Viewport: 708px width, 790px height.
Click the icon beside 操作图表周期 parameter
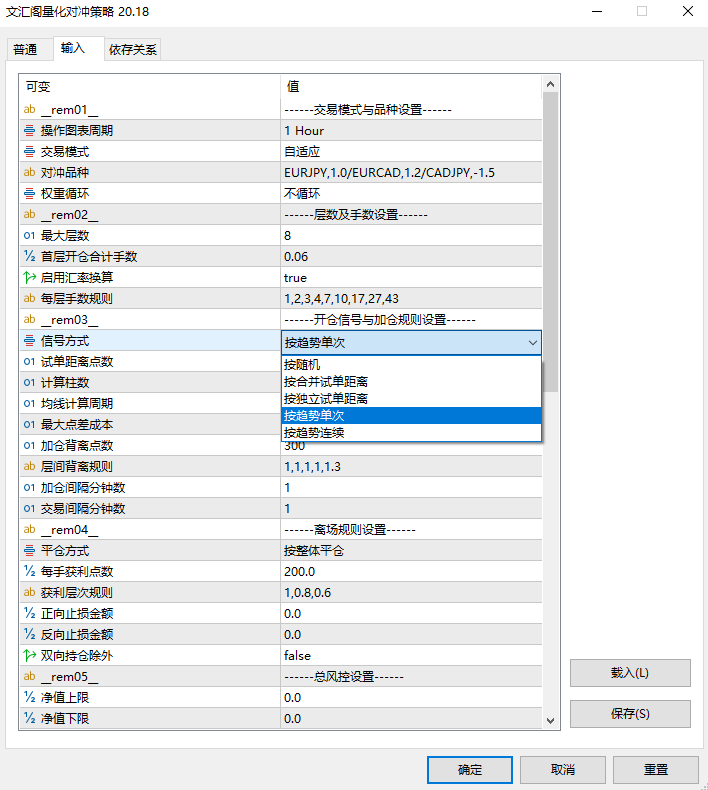[x=29, y=131]
